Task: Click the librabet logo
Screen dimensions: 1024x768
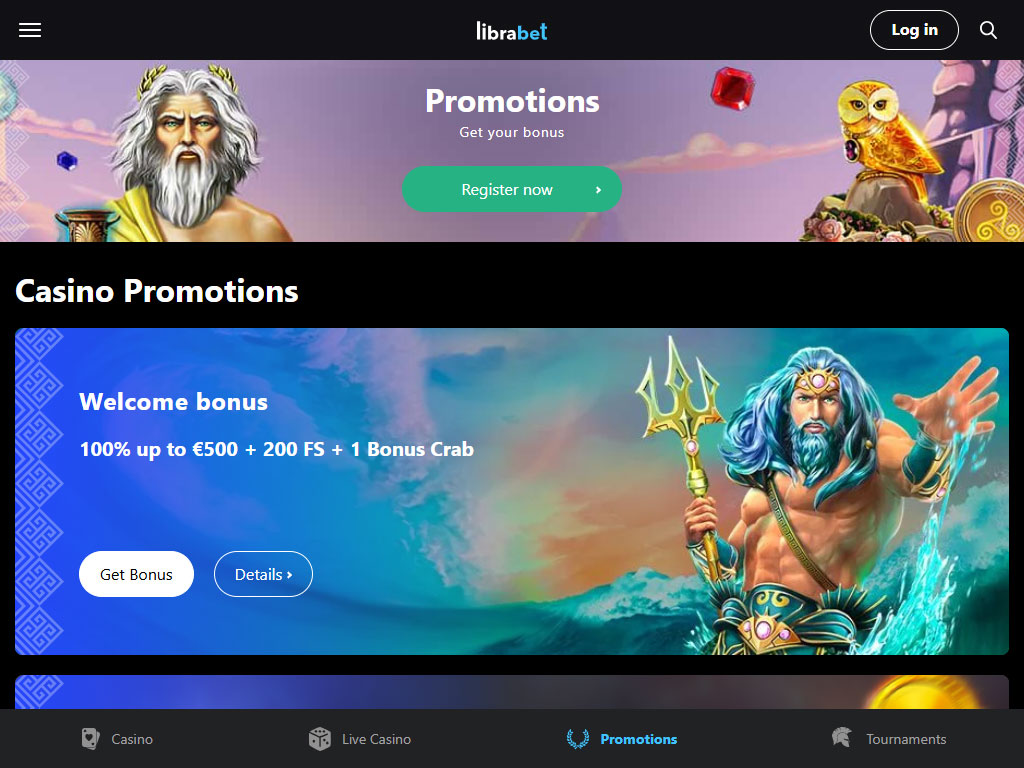Action: (512, 31)
